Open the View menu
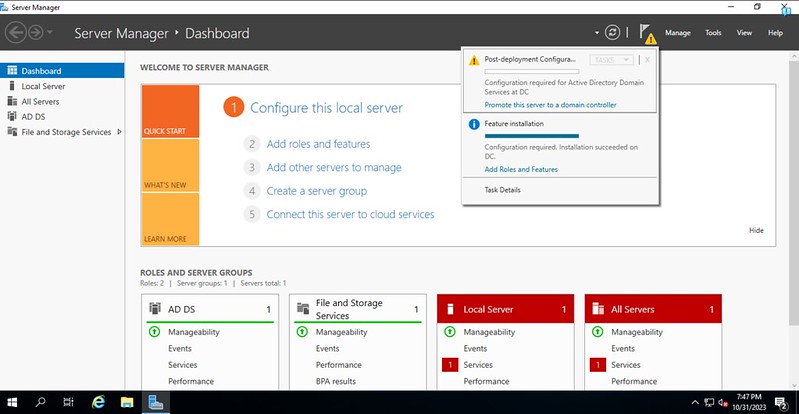 (x=744, y=33)
